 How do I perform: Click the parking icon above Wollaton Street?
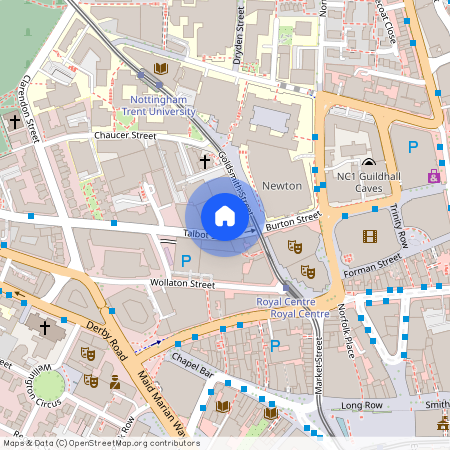tap(186, 261)
